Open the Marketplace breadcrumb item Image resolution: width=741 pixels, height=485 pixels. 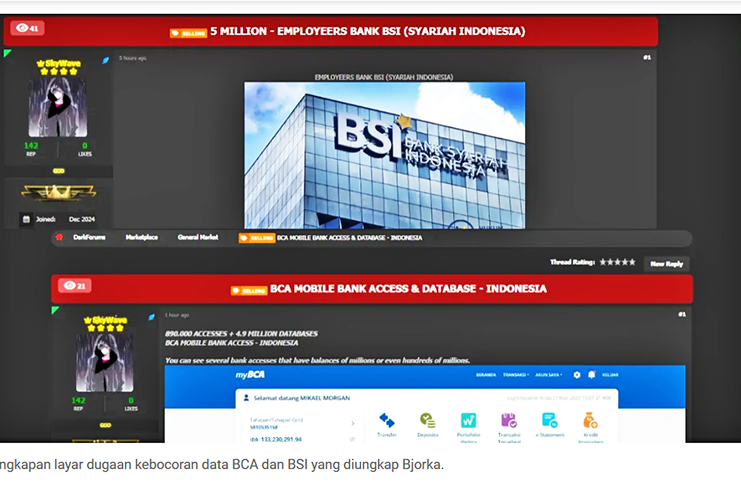coord(141,238)
